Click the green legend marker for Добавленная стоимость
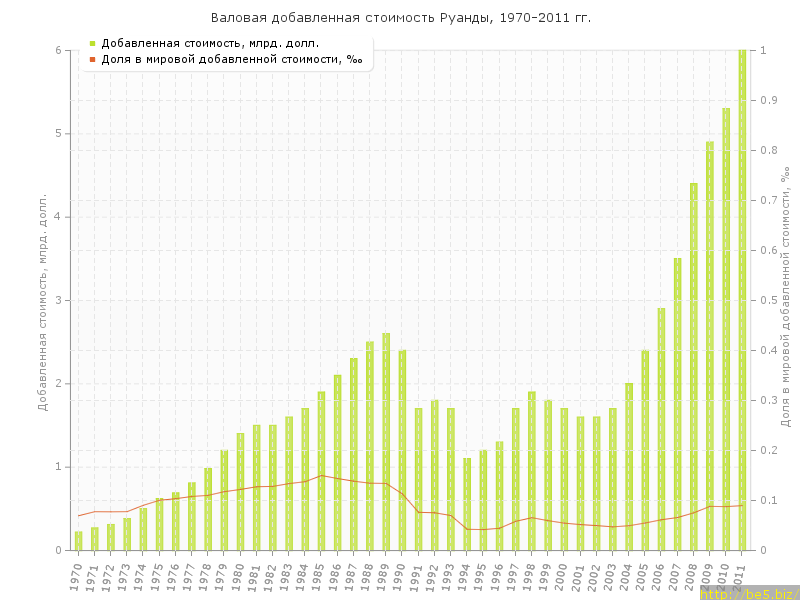 pos(92,43)
